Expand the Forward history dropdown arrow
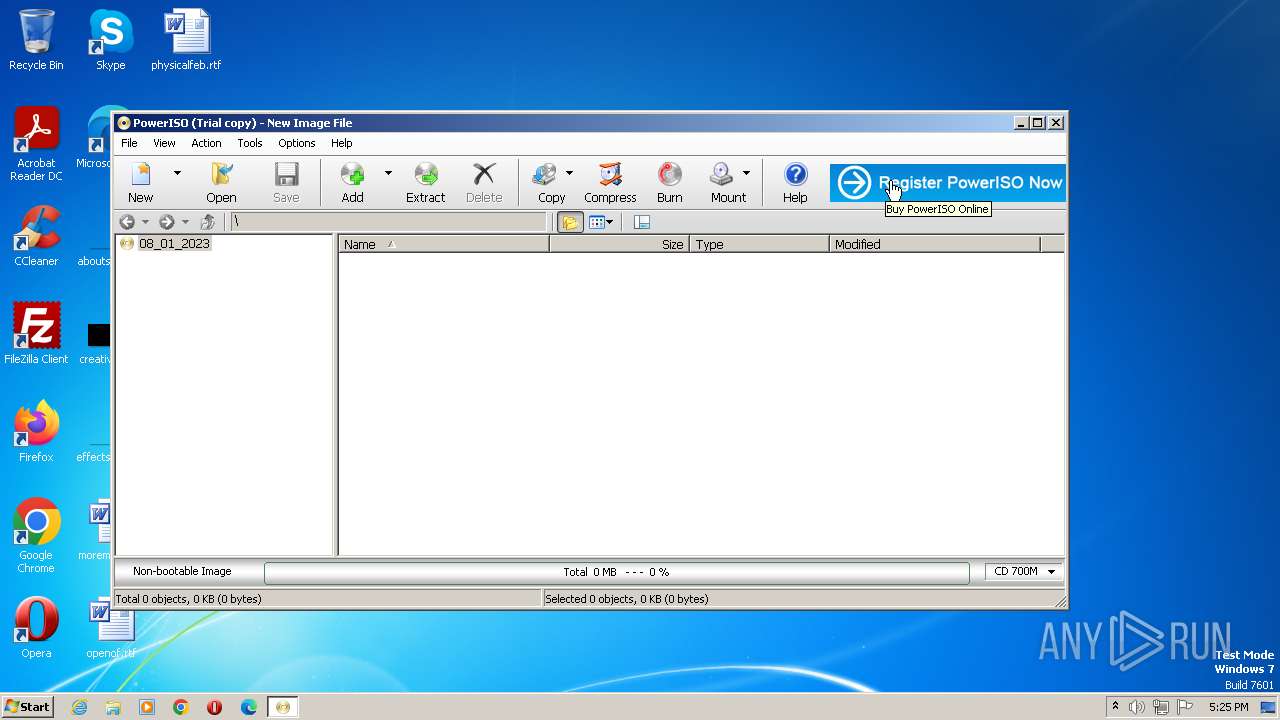1280x720 pixels. pos(185,222)
